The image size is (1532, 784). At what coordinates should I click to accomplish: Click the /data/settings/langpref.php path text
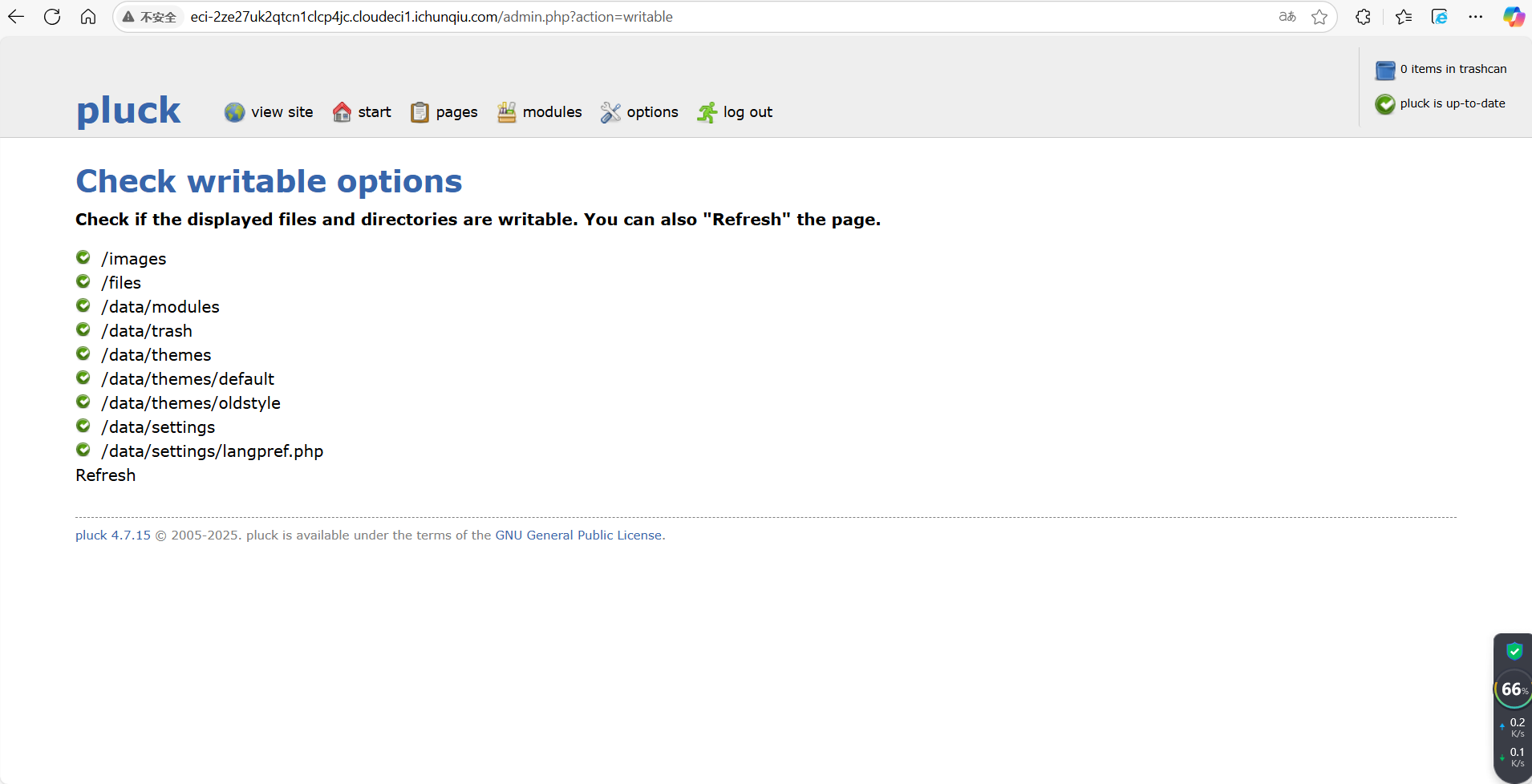(x=213, y=451)
